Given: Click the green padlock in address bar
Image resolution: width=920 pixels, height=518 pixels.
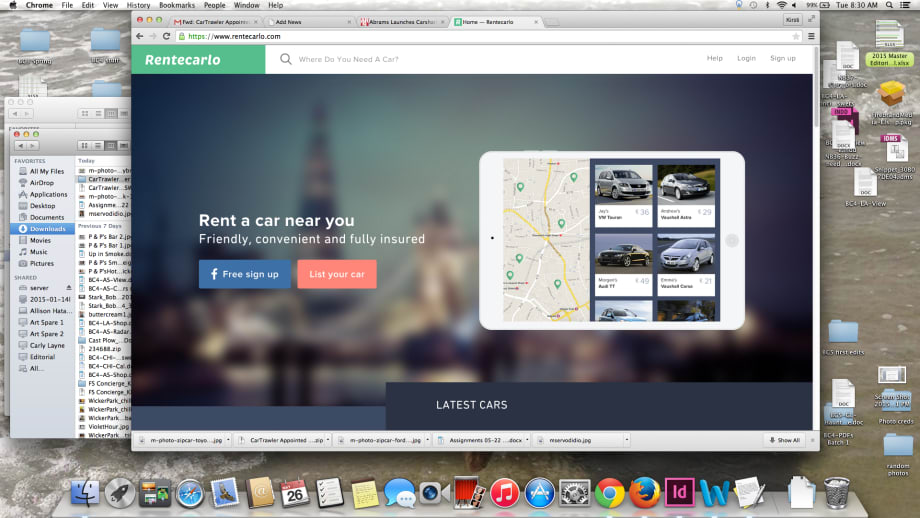Looking at the screenshot, I should pos(182,36).
